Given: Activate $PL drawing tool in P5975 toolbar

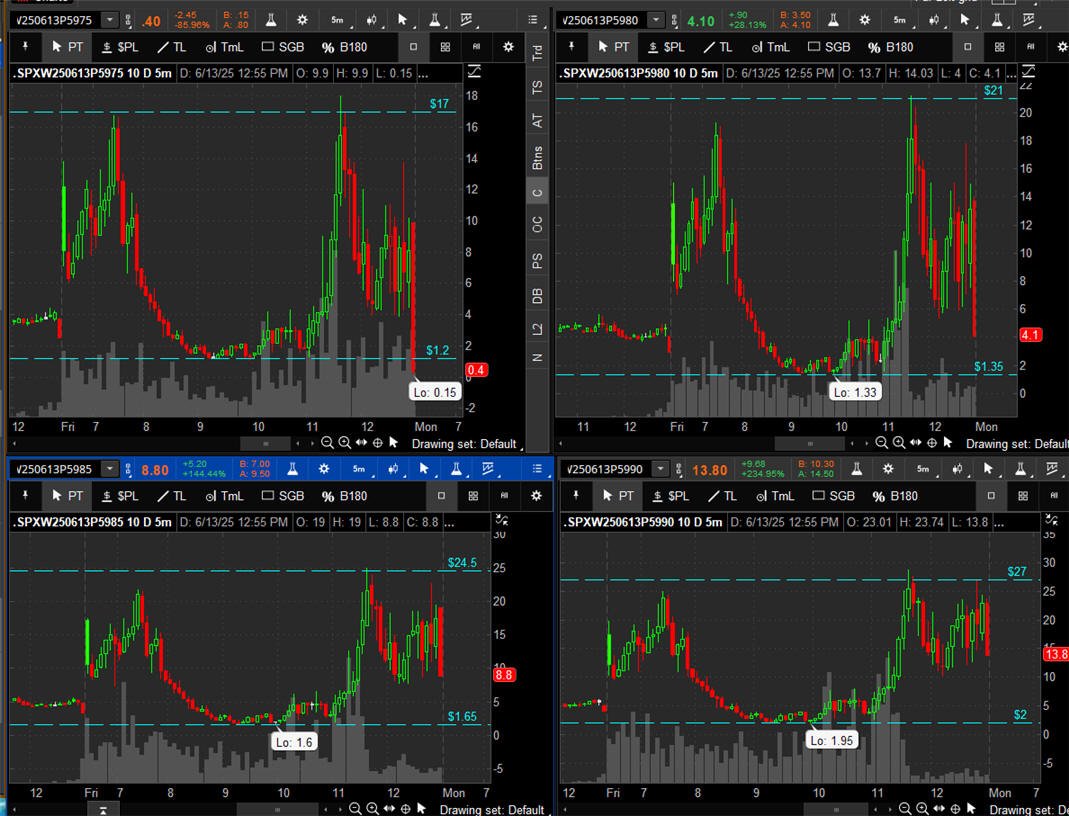Looking at the screenshot, I should (120, 47).
